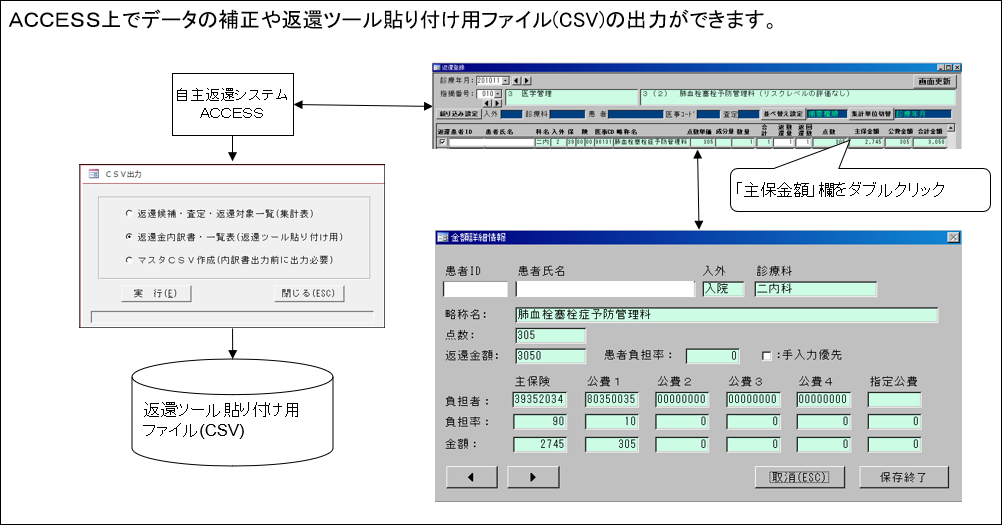1002x525 pixels.
Task: Click previous arrow beside 診療年月 dropdown
Action: [516, 80]
